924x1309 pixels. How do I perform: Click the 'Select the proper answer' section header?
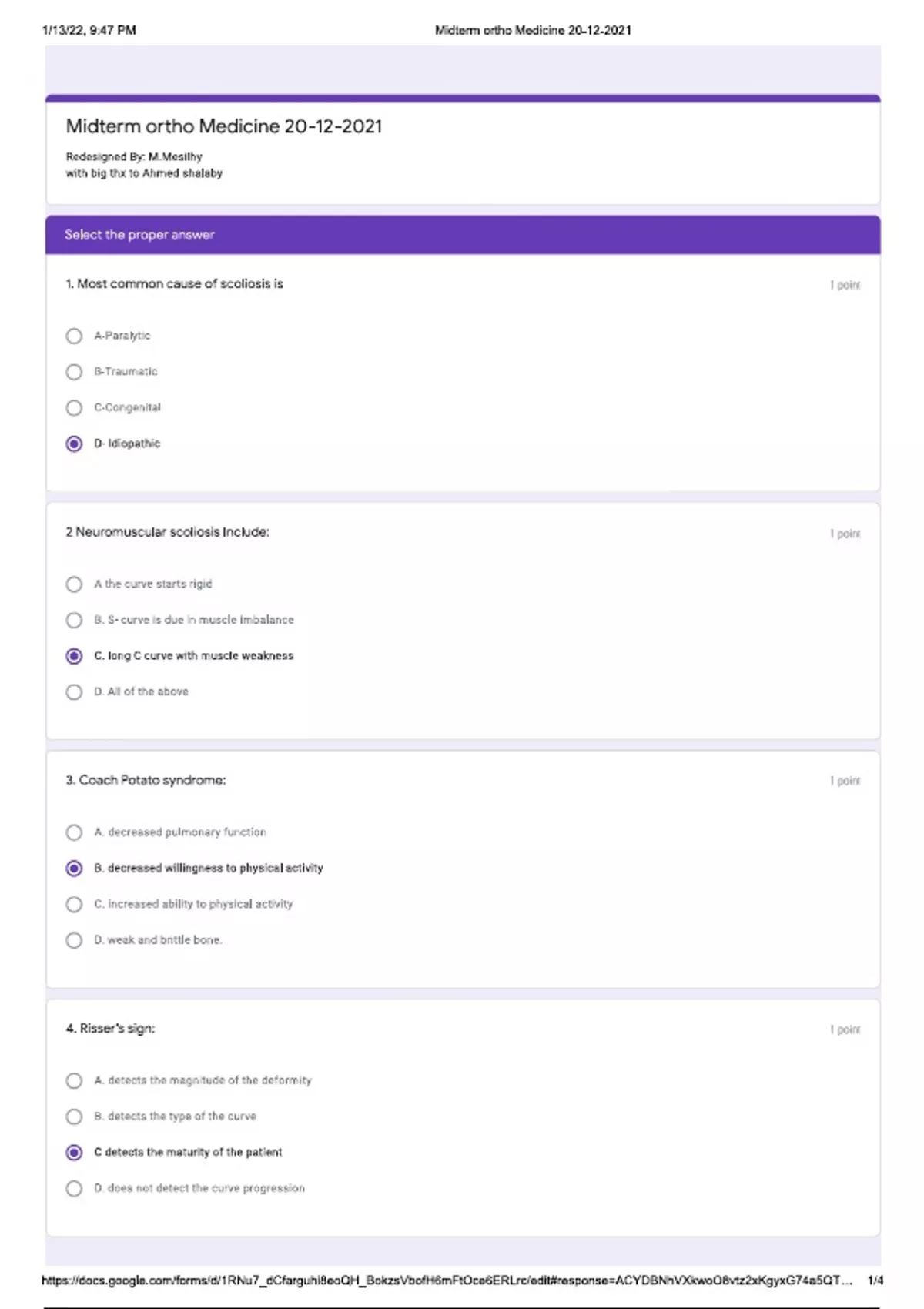[139, 235]
